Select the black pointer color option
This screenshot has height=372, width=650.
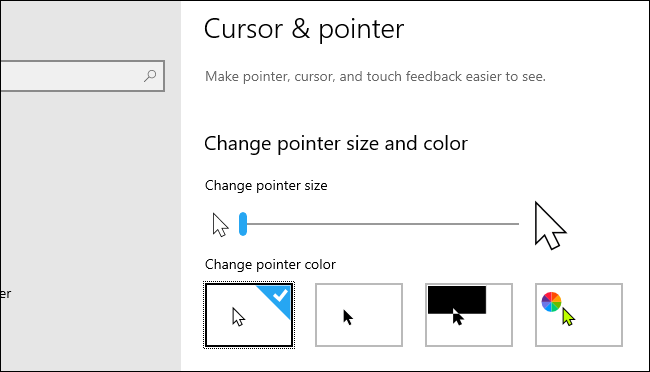click(x=359, y=315)
